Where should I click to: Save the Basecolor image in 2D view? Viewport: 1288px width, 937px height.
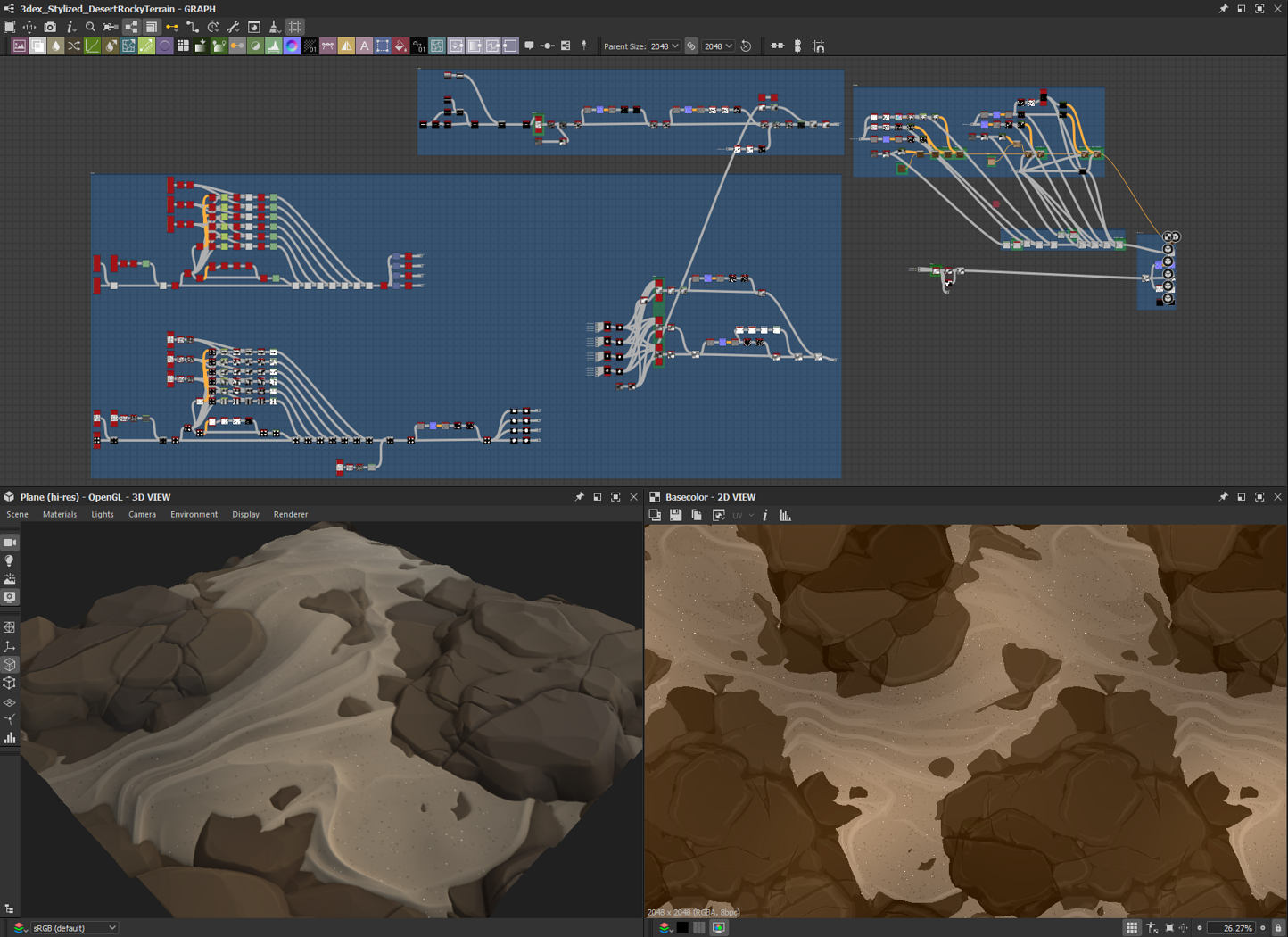pyautogui.click(x=675, y=515)
